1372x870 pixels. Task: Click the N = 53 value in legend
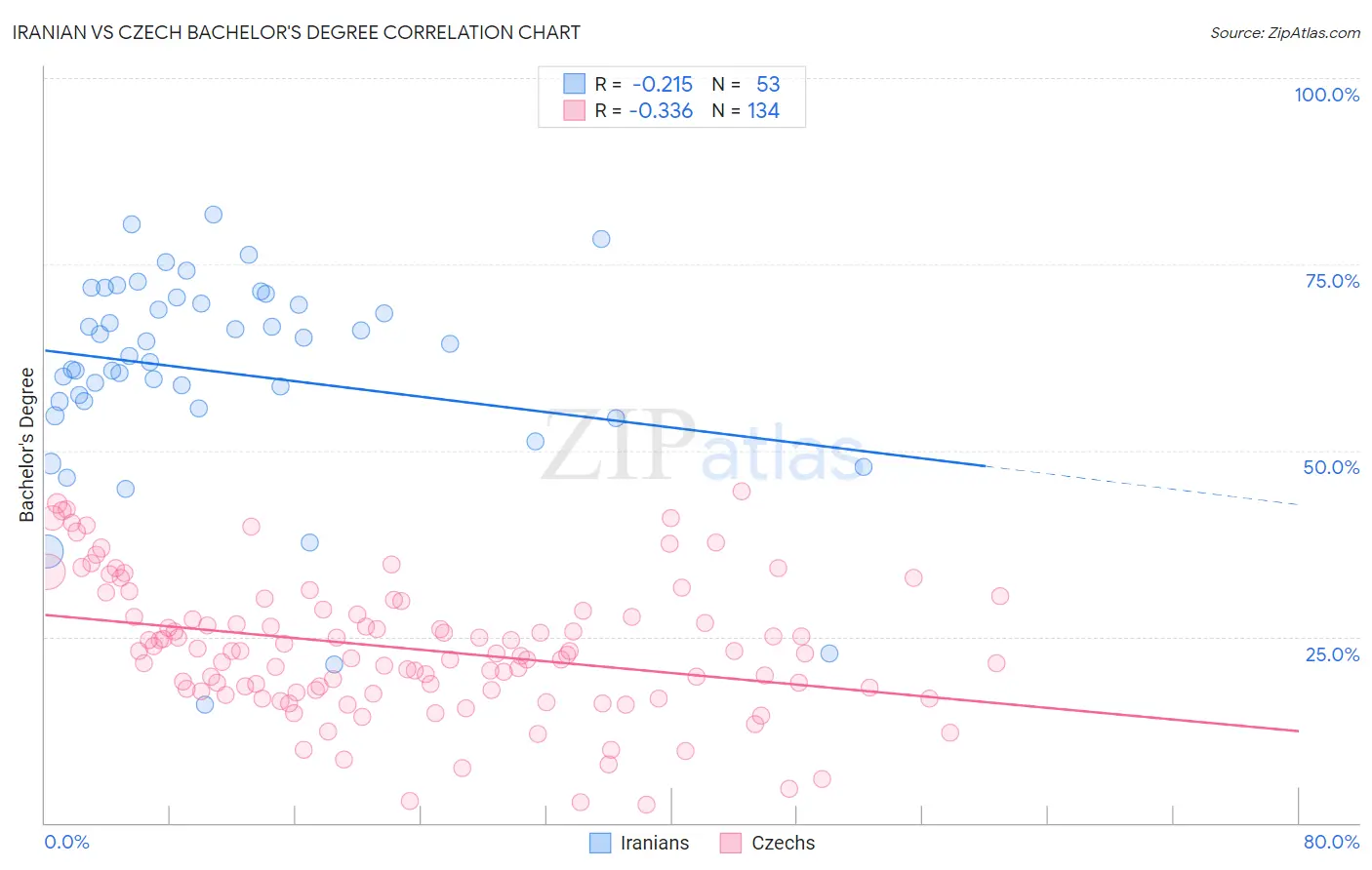(746, 84)
